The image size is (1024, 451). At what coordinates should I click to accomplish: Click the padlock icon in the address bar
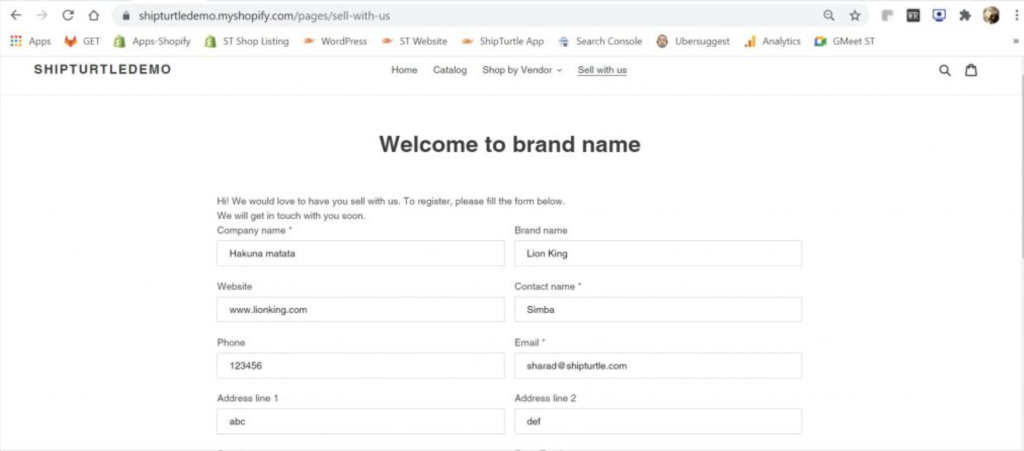126,16
